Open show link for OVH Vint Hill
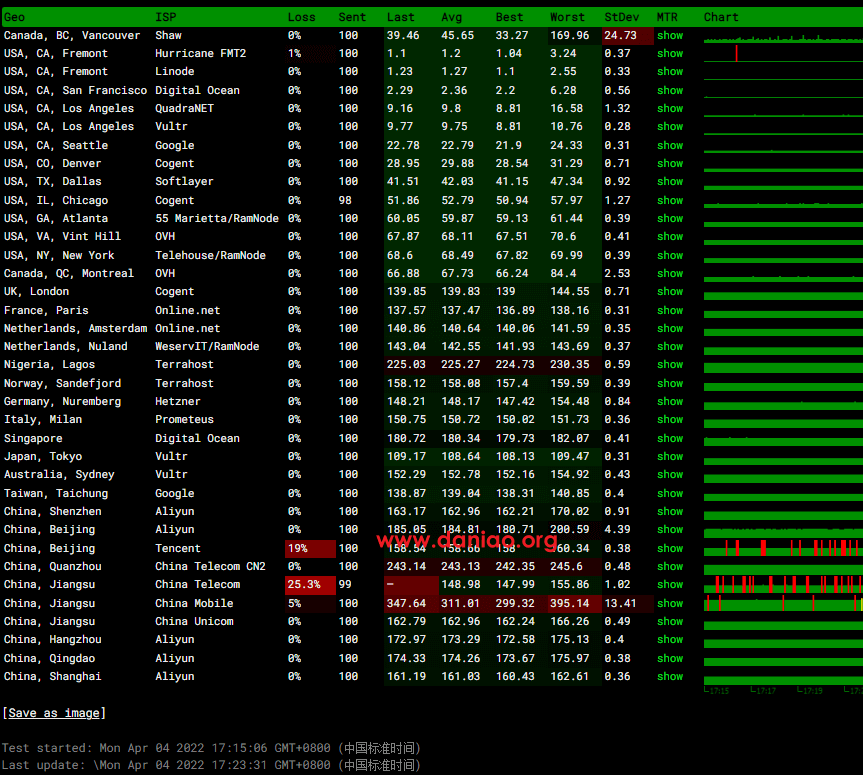This screenshot has width=863, height=775. [670, 237]
